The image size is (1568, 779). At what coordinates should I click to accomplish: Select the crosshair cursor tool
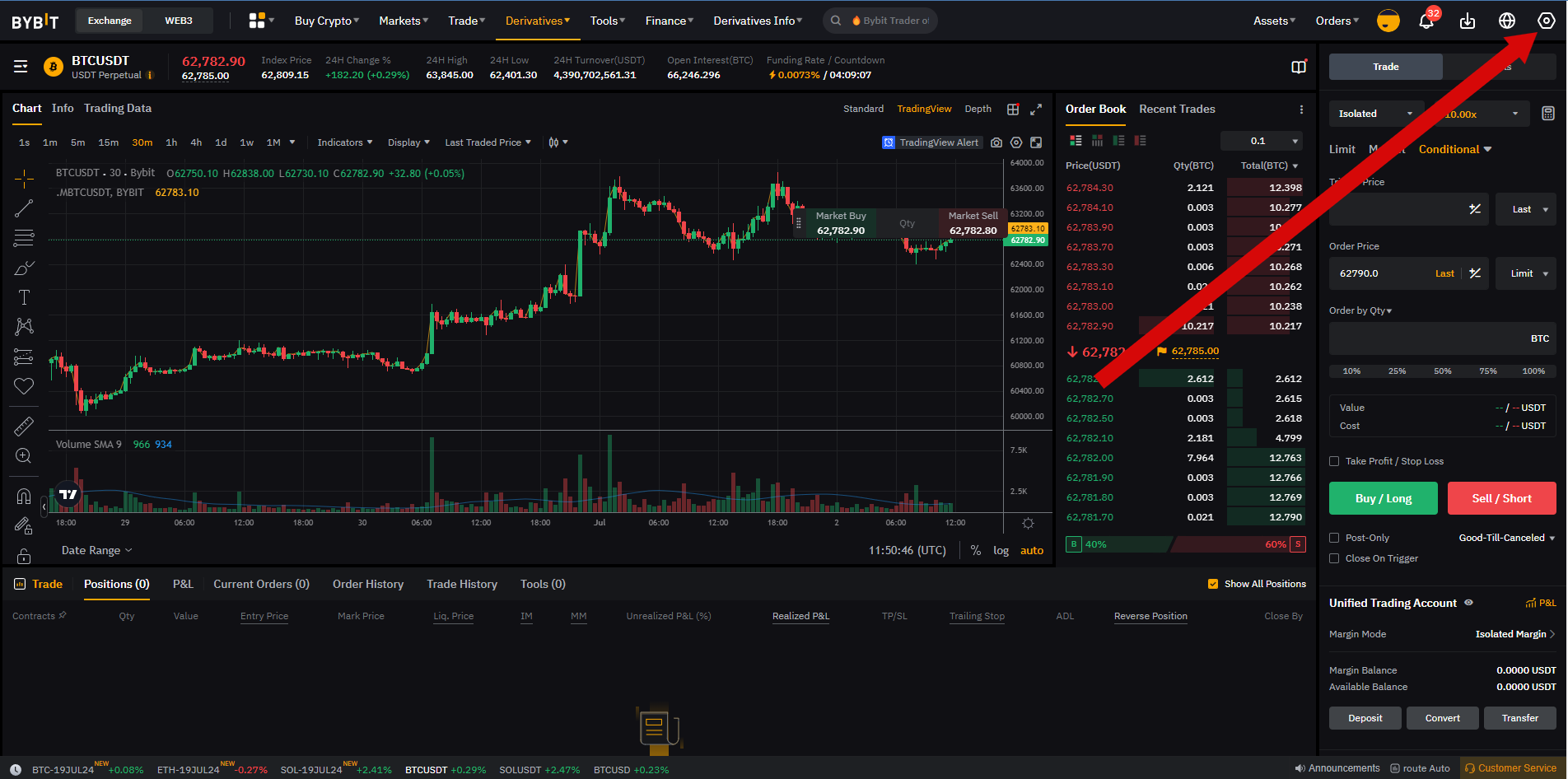pos(24,178)
